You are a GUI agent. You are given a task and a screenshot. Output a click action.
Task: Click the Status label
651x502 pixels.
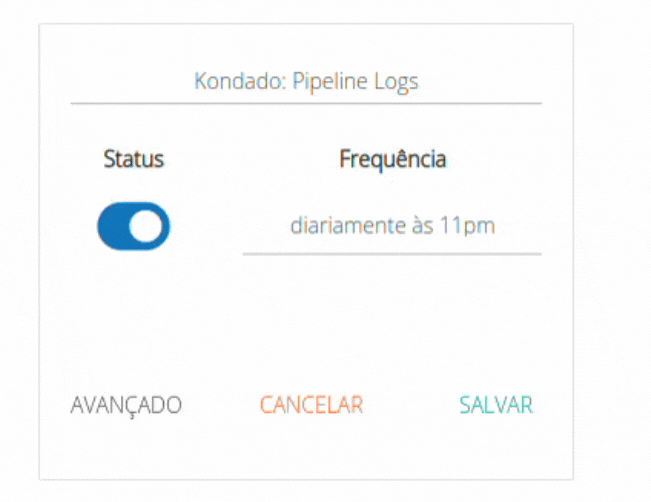pos(133,159)
